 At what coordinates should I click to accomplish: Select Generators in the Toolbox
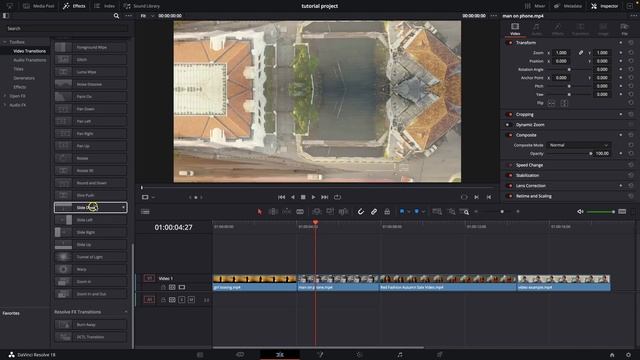click(24, 78)
